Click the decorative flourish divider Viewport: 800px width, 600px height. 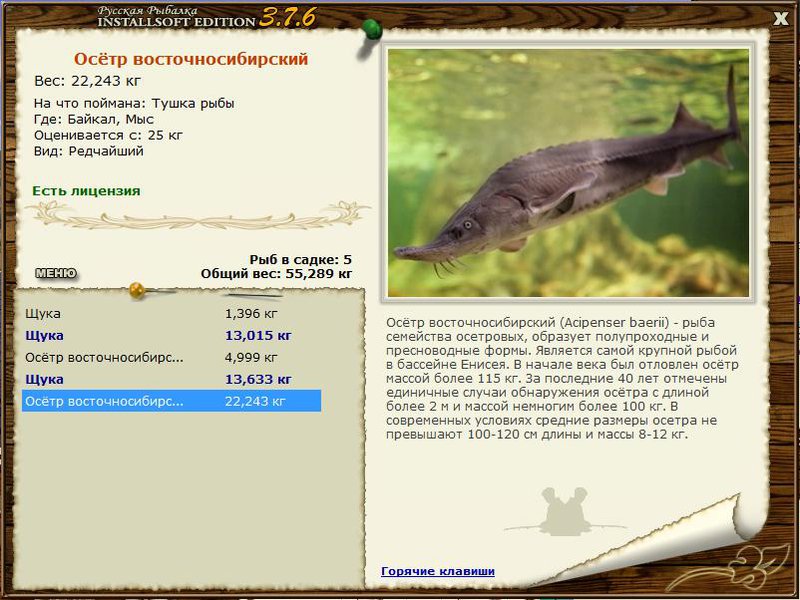(x=198, y=216)
